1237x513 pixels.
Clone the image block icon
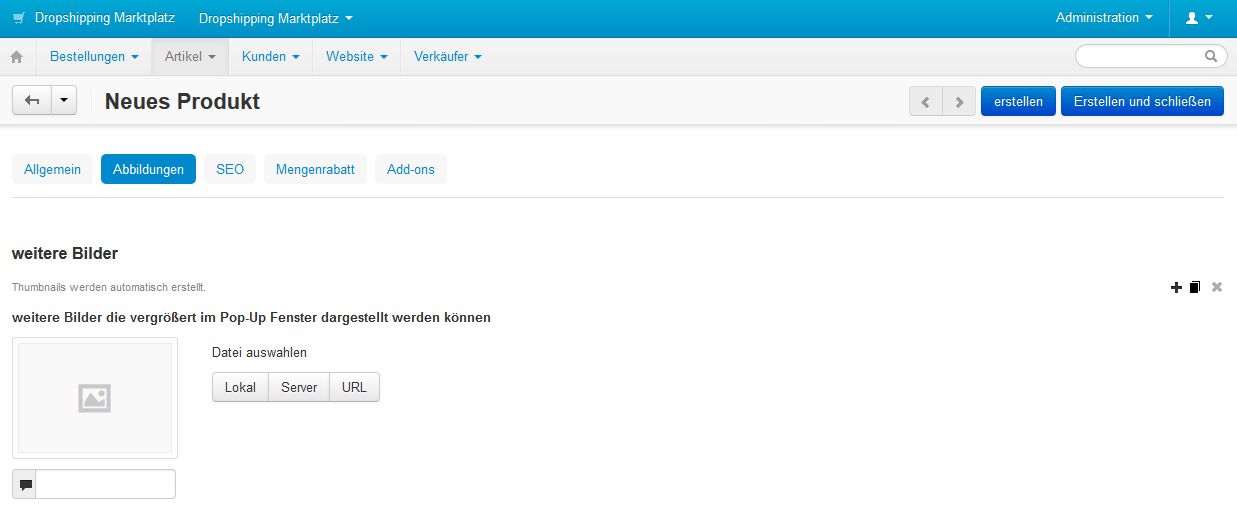[1195, 288]
